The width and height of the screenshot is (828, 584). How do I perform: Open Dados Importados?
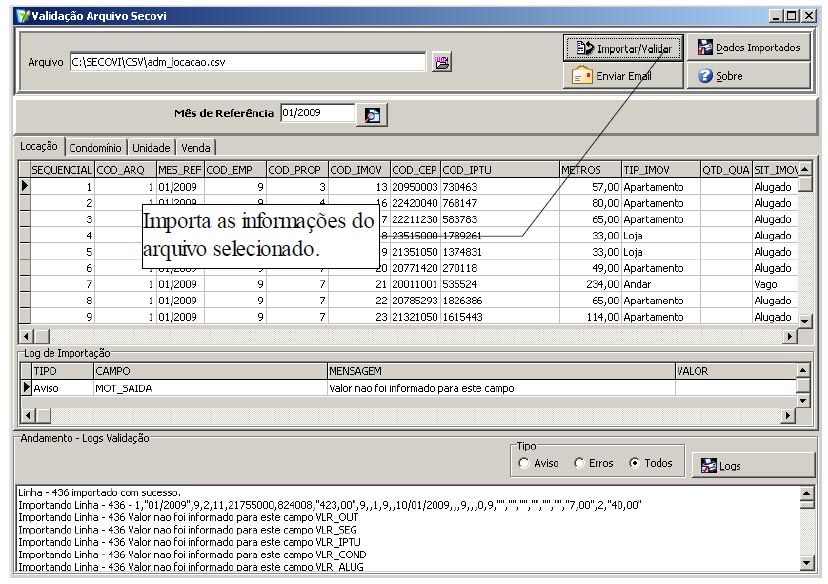[750, 47]
